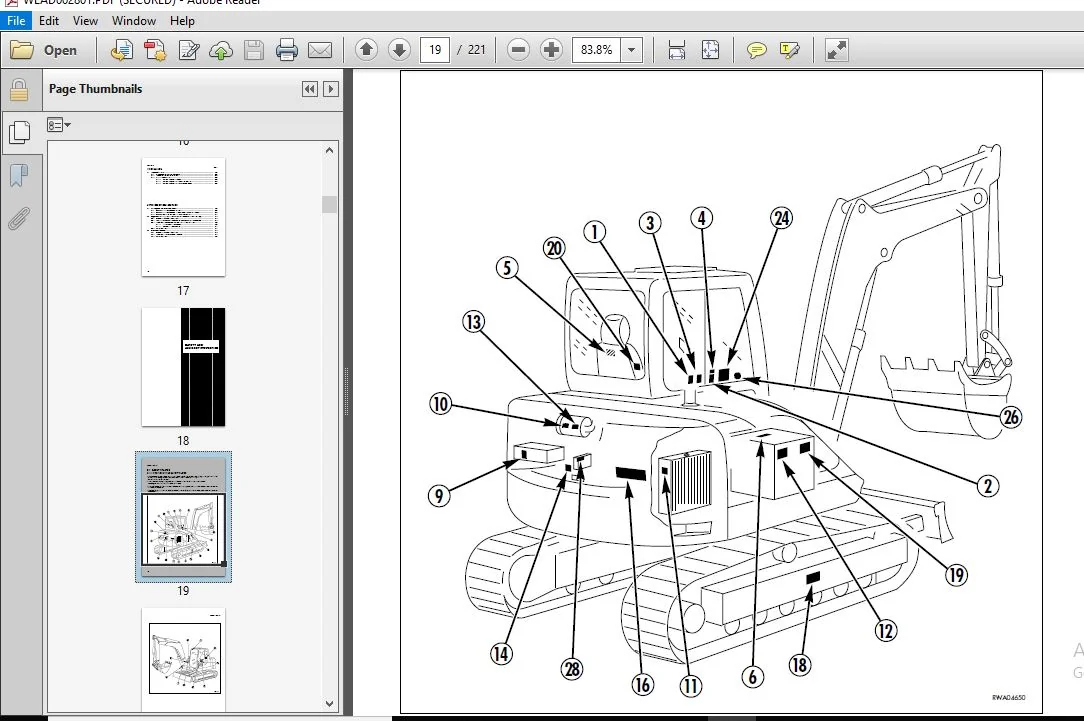Click the Page Thumbnails panel icon

pyautogui.click(x=19, y=132)
